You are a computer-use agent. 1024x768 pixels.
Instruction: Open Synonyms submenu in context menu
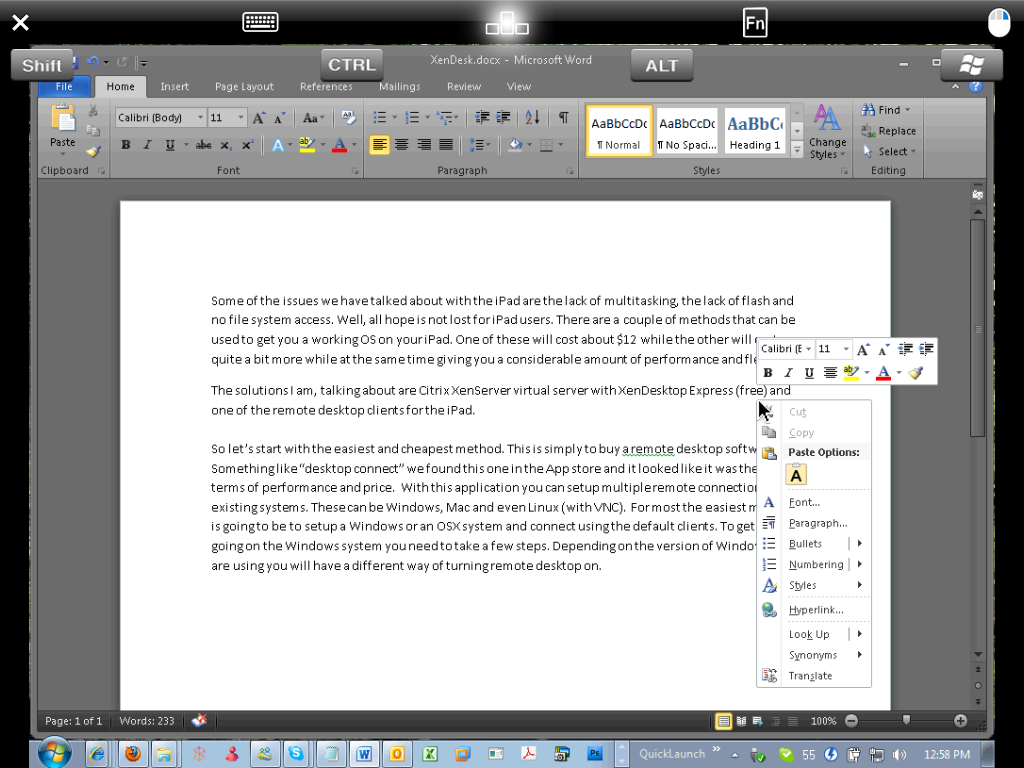click(x=814, y=655)
